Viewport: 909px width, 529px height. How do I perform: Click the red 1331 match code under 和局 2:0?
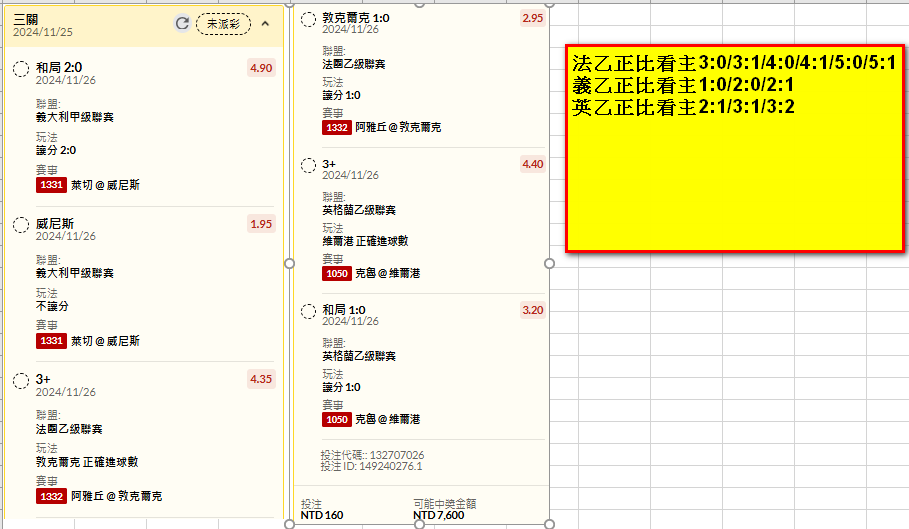(x=51, y=185)
